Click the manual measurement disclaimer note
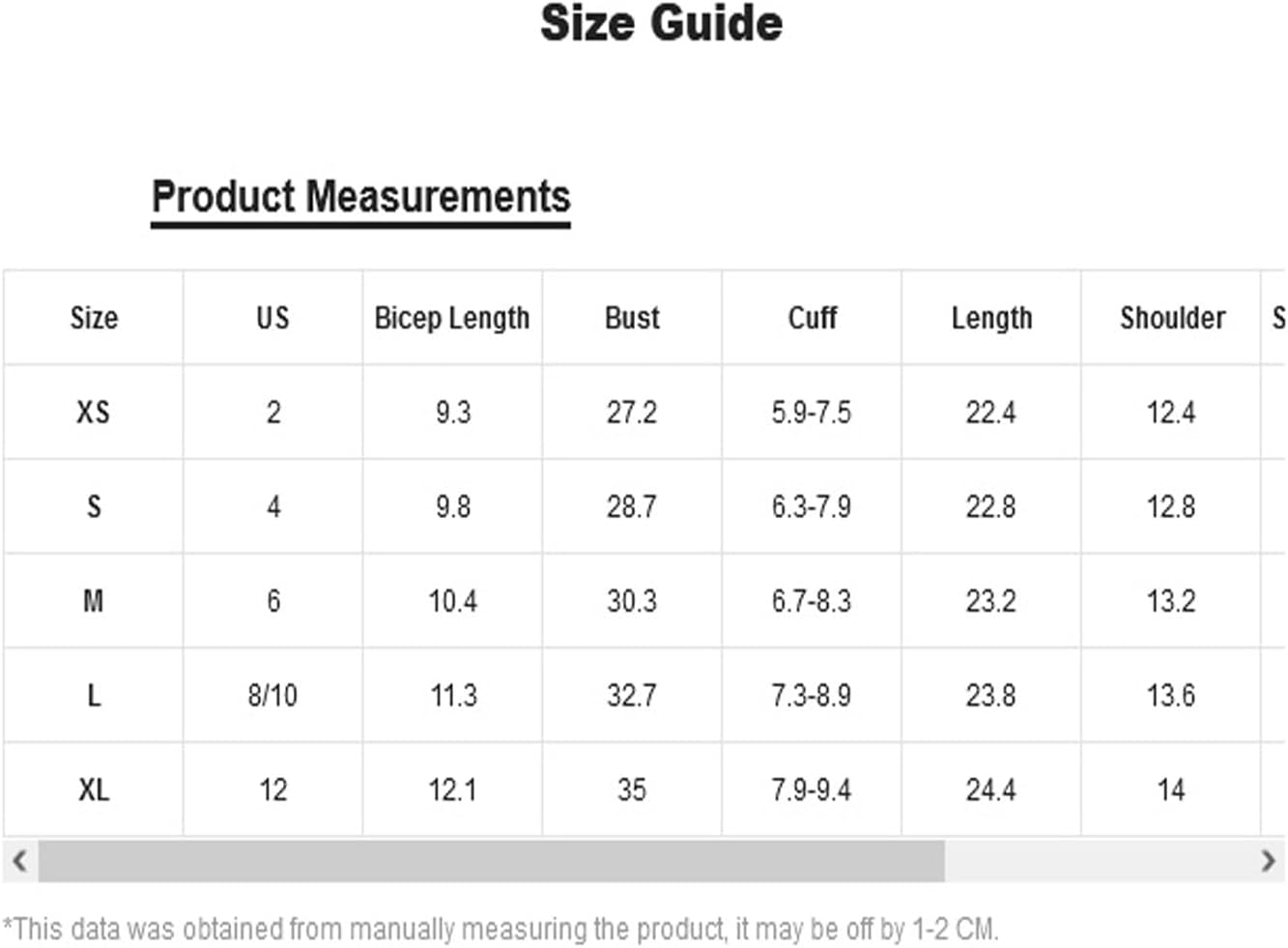The height and width of the screenshot is (948, 1288). 501,930
